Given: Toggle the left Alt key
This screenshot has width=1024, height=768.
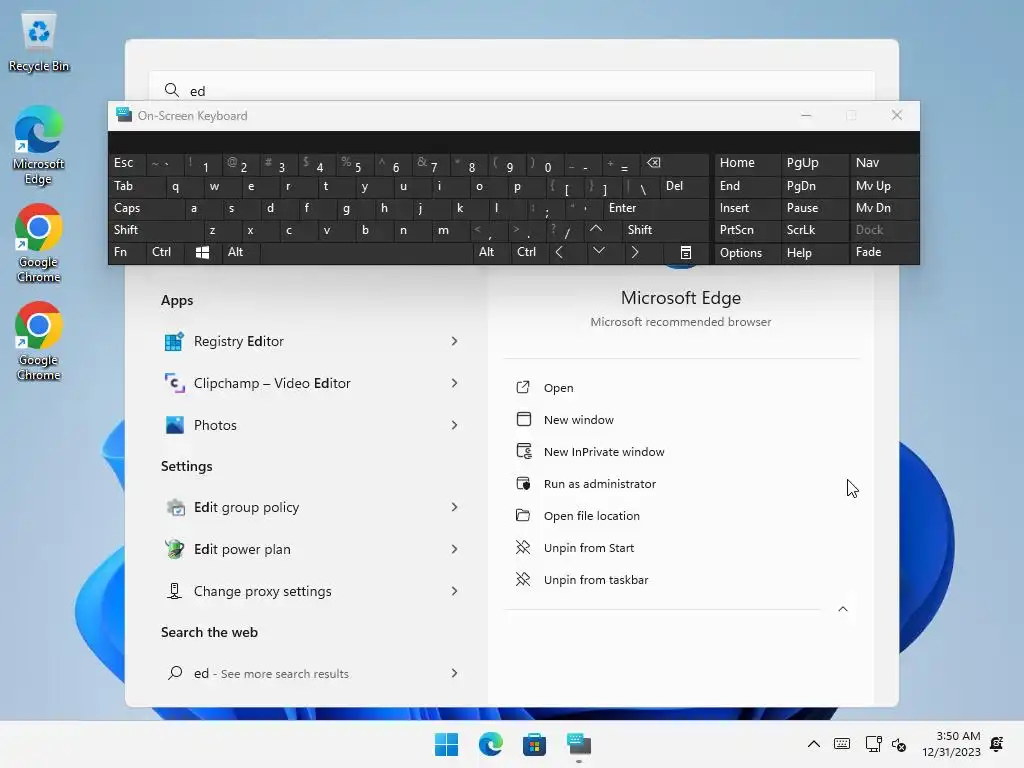Looking at the screenshot, I should coord(240,252).
